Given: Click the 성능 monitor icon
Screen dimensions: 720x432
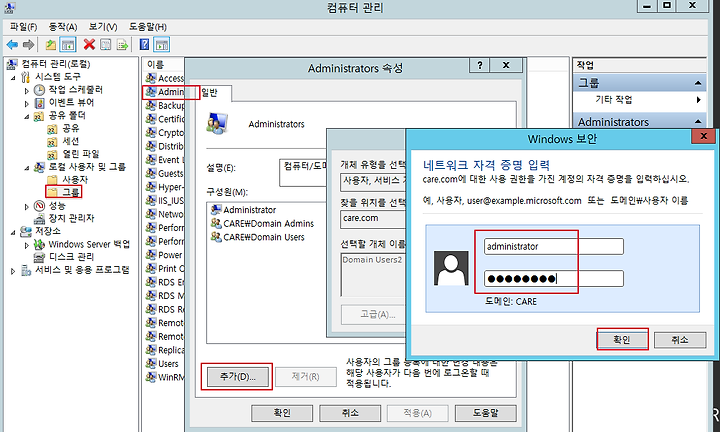Looking at the screenshot, I should 39,206.
